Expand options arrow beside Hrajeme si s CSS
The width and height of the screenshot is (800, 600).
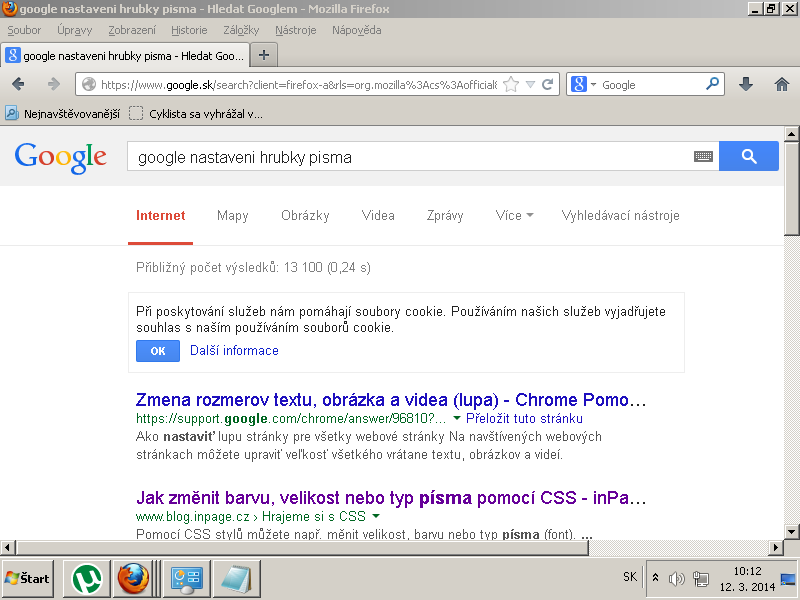pyautogui.click(x=376, y=516)
